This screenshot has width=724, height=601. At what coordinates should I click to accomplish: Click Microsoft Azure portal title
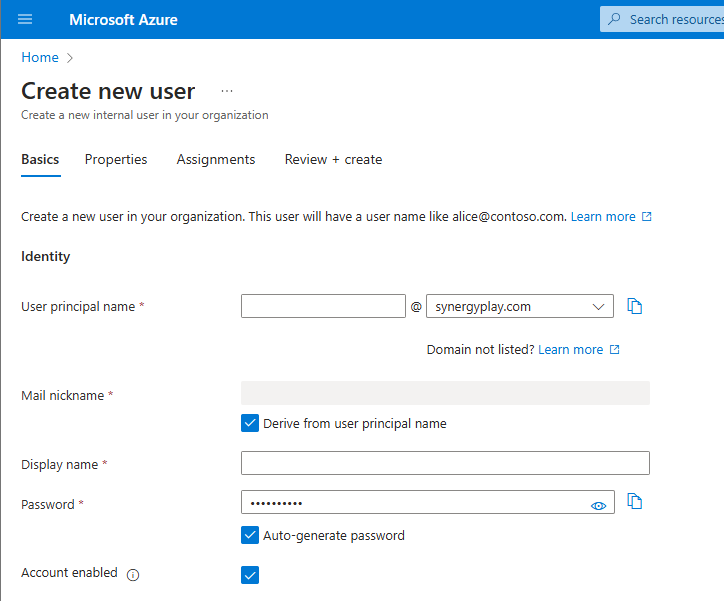123,19
